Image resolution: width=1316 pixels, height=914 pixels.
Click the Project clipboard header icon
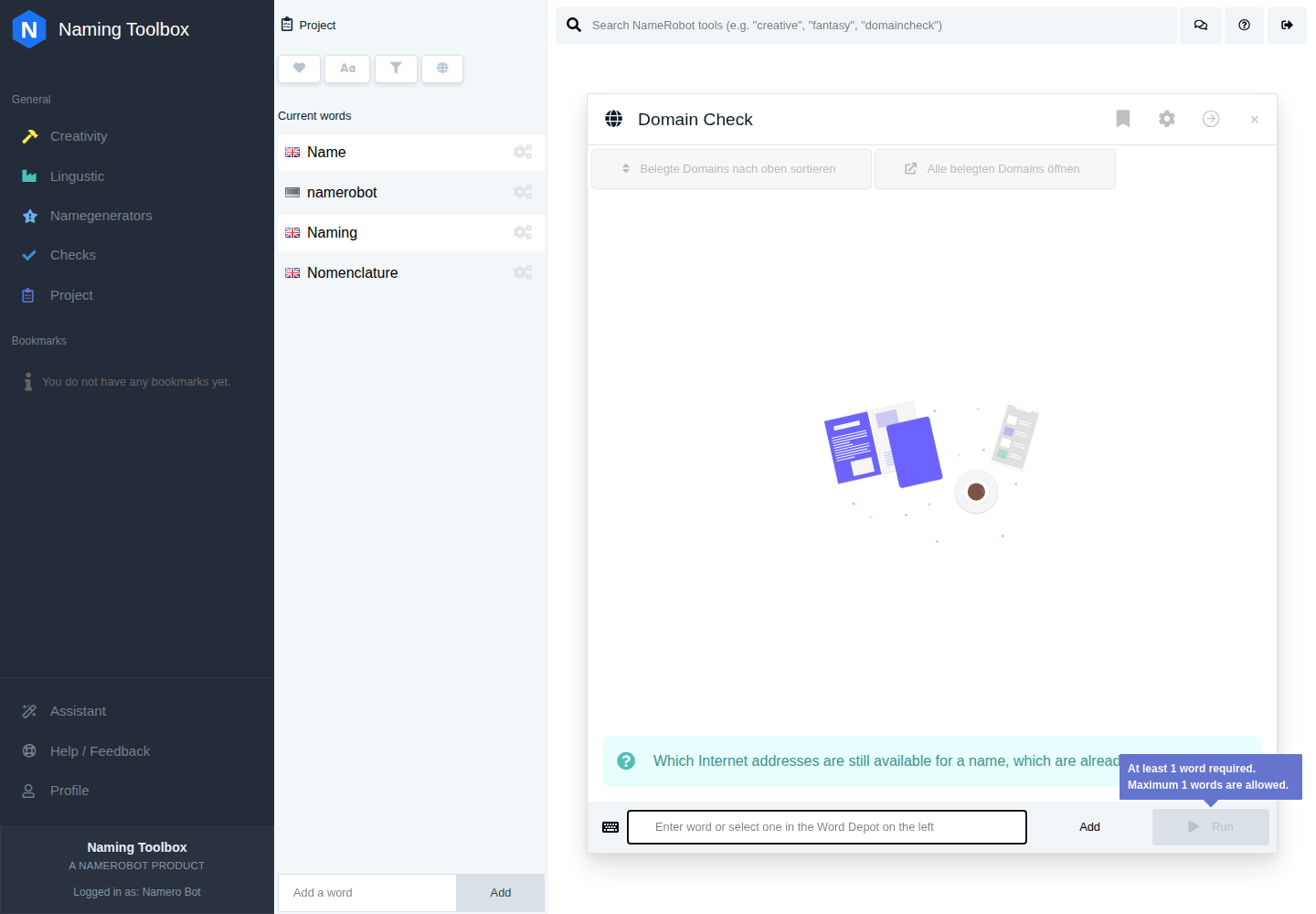(x=287, y=25)
